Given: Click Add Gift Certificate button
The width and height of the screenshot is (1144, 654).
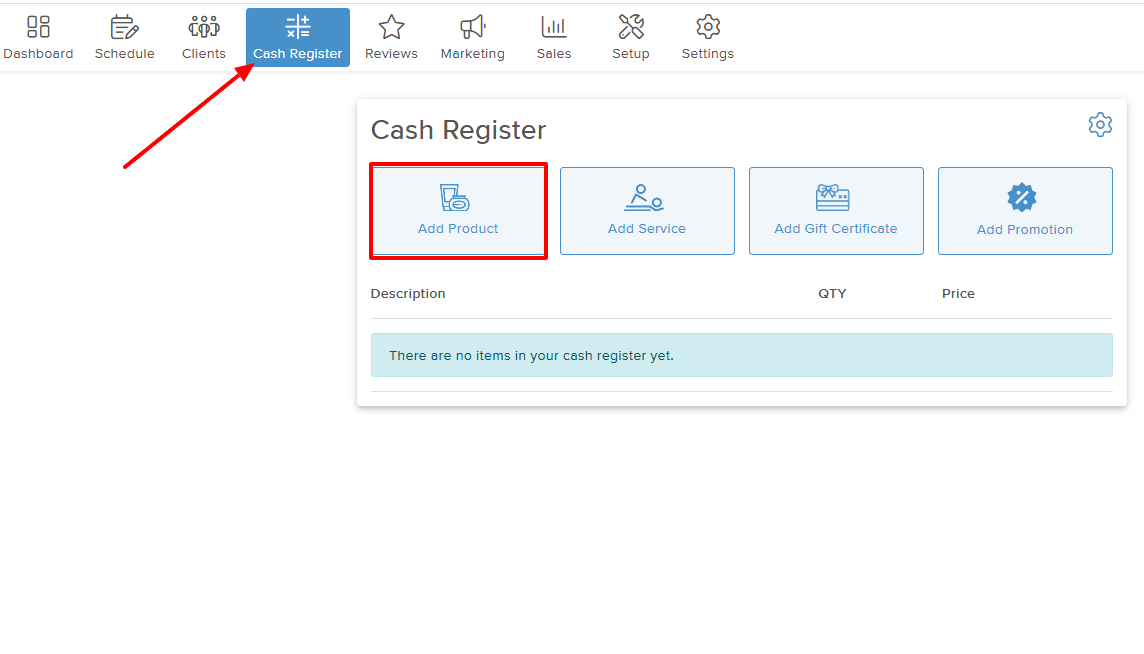Looking at the screenshot, I should pyautogui.click(x=836, y=211).
